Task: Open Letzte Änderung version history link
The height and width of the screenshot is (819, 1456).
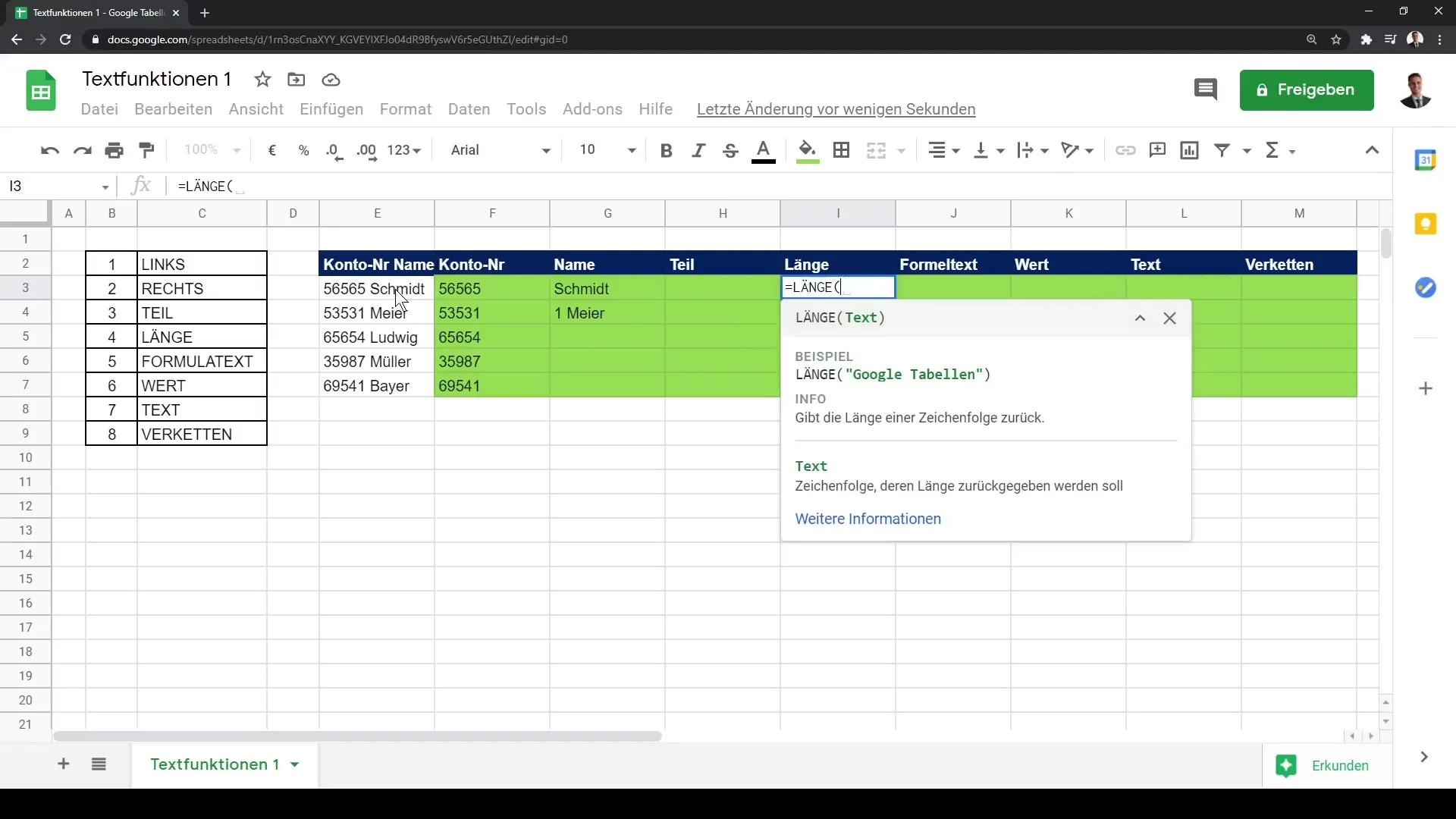Action: pos(836,109)
